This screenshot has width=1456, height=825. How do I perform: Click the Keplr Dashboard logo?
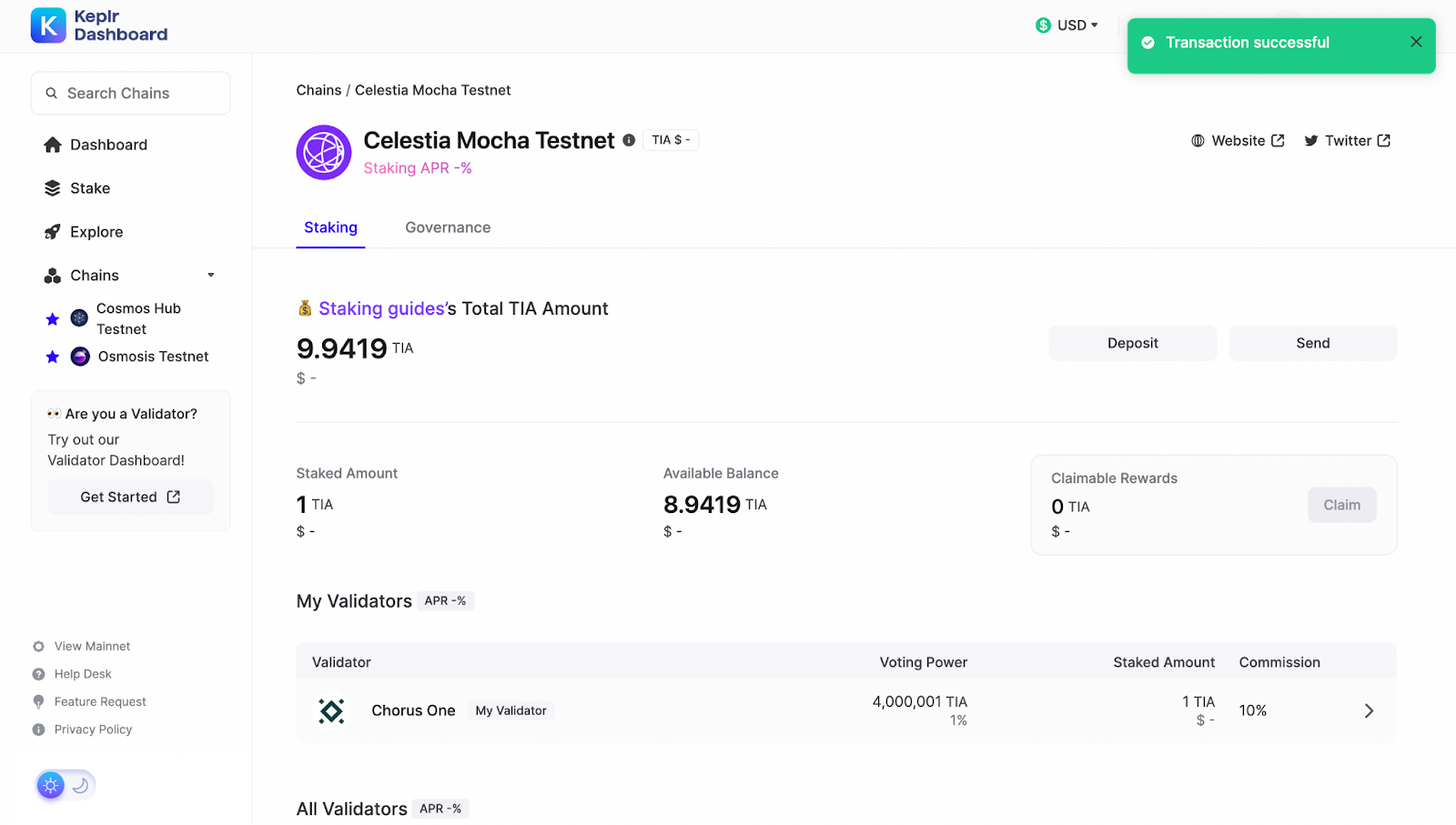(x=98, y=25)
